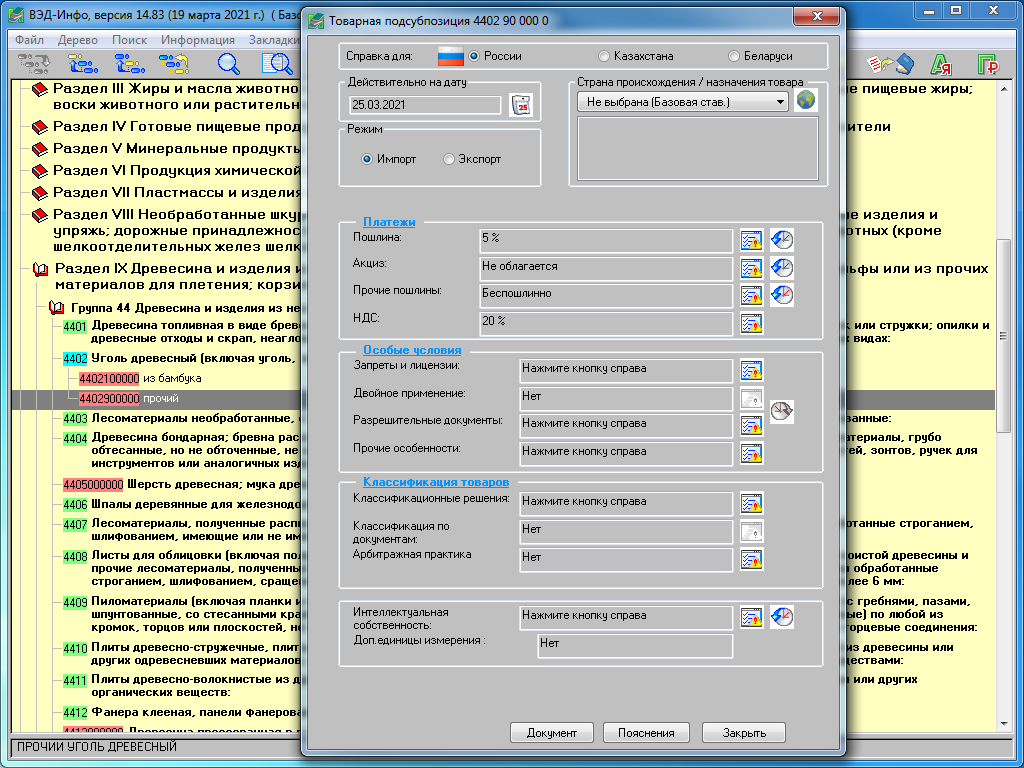Screen dimensions: 1024x768
Task: Click the Пояснения button
Action: (x=646, y=733)
